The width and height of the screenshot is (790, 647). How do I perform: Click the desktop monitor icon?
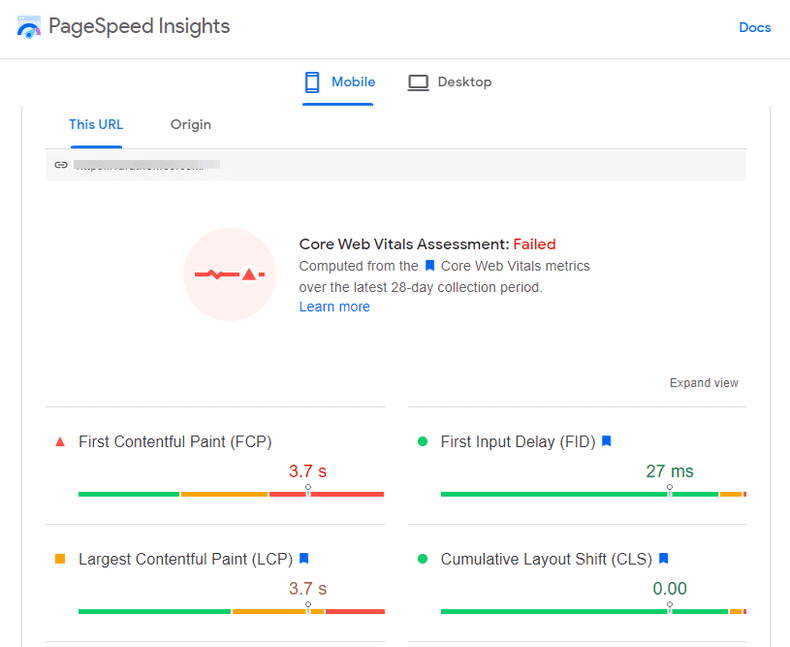point(418,83)
